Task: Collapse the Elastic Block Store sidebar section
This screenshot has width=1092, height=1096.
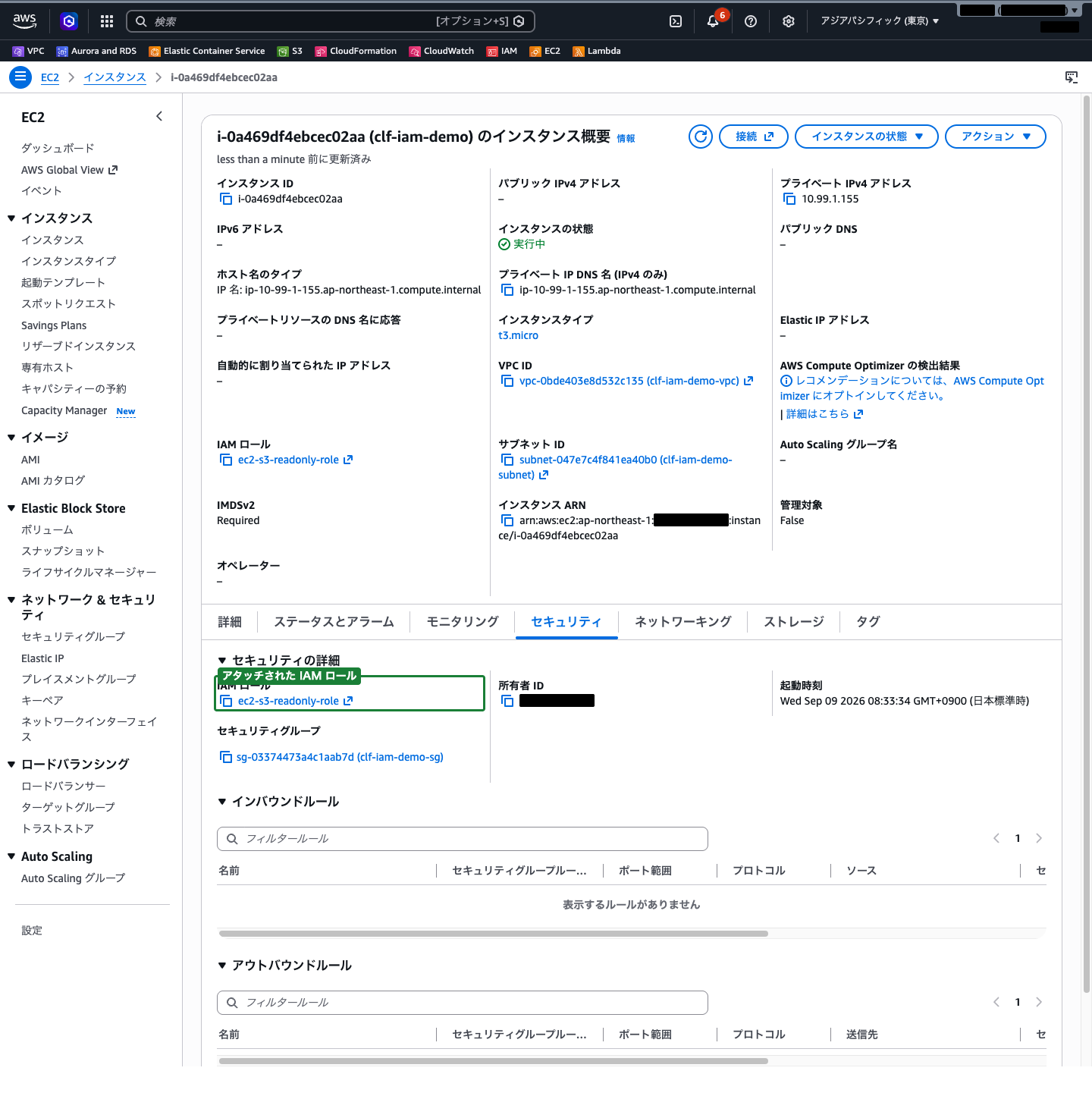Action: (x=11, y=508)
